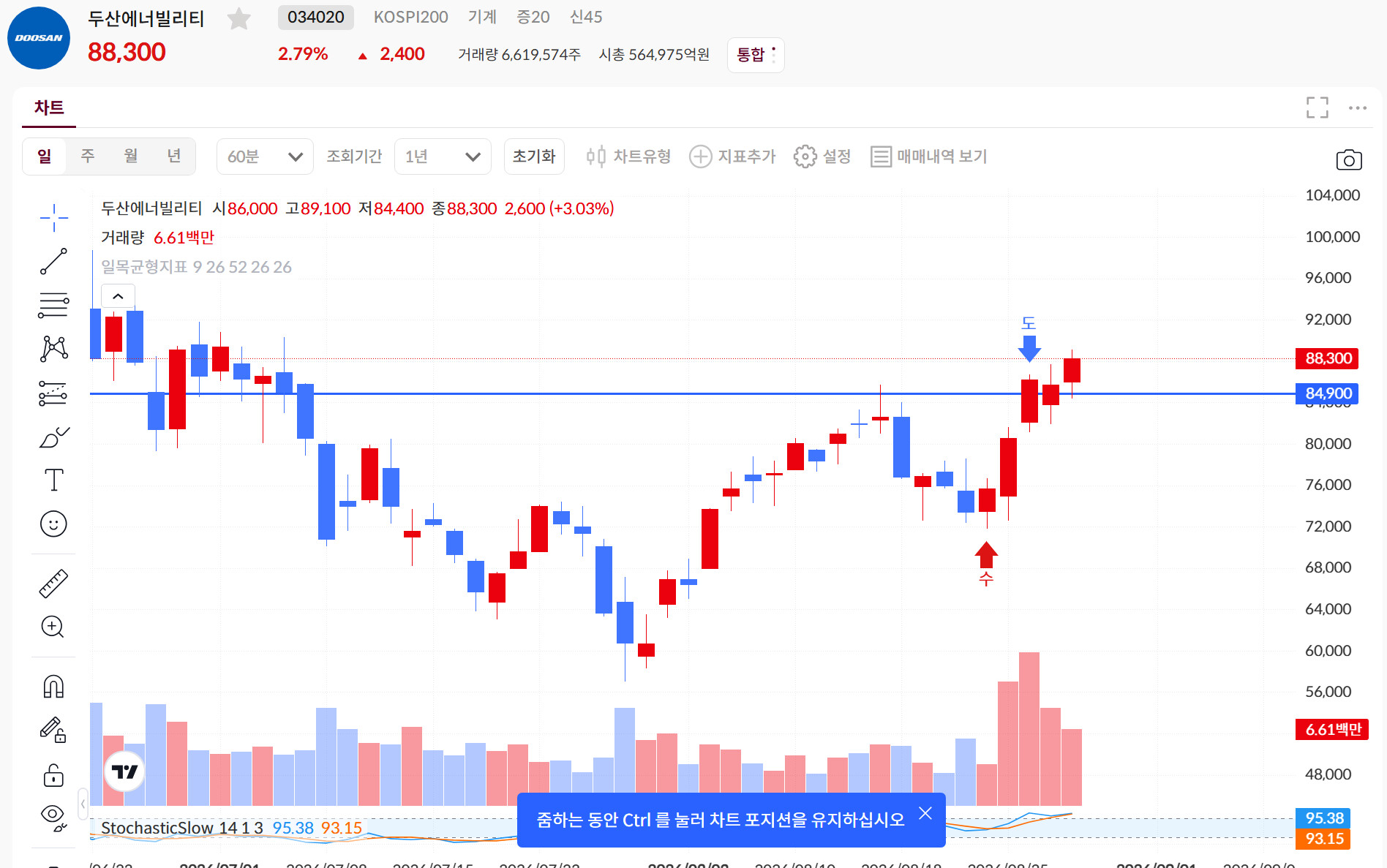1387x868 pixels.
Task: Toggle keep drawing mode pencil lock
Action: click(x=53, y=730)
